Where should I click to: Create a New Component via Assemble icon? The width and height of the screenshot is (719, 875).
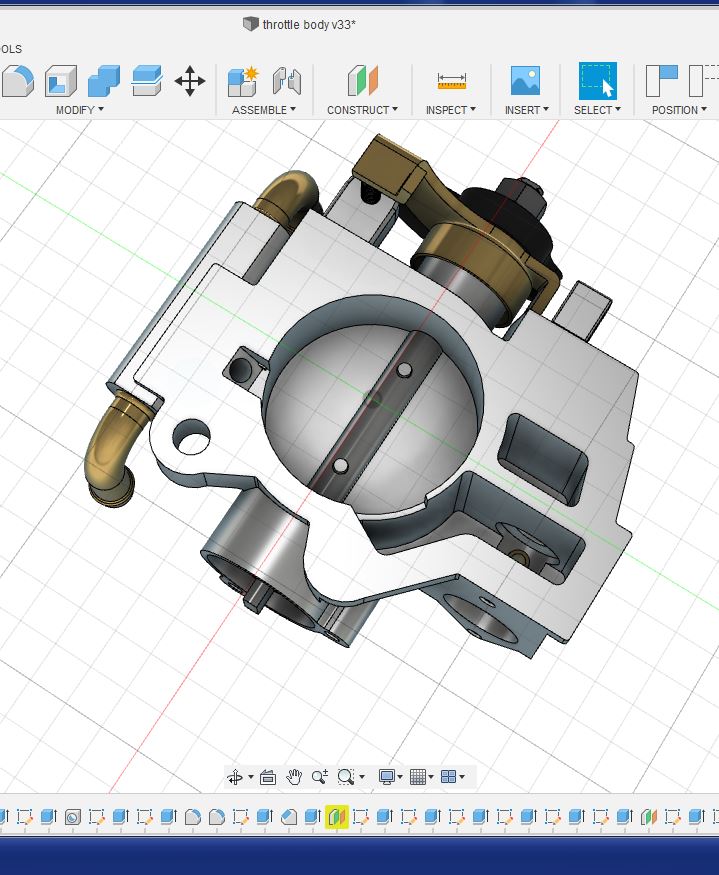point(243,81)
